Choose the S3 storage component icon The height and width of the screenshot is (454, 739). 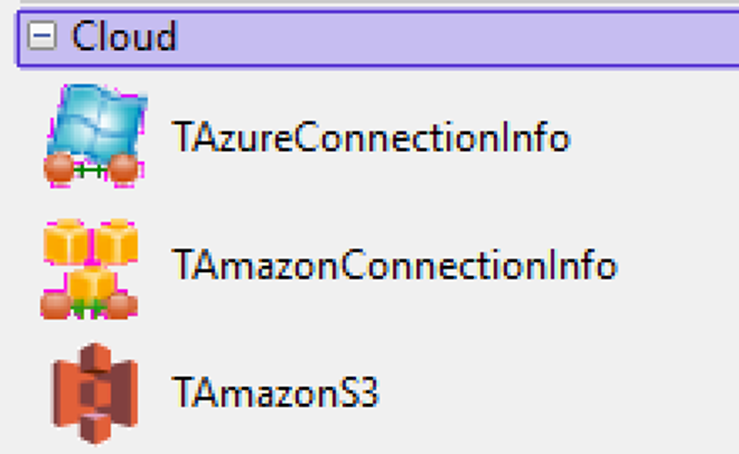click(95, 394)
